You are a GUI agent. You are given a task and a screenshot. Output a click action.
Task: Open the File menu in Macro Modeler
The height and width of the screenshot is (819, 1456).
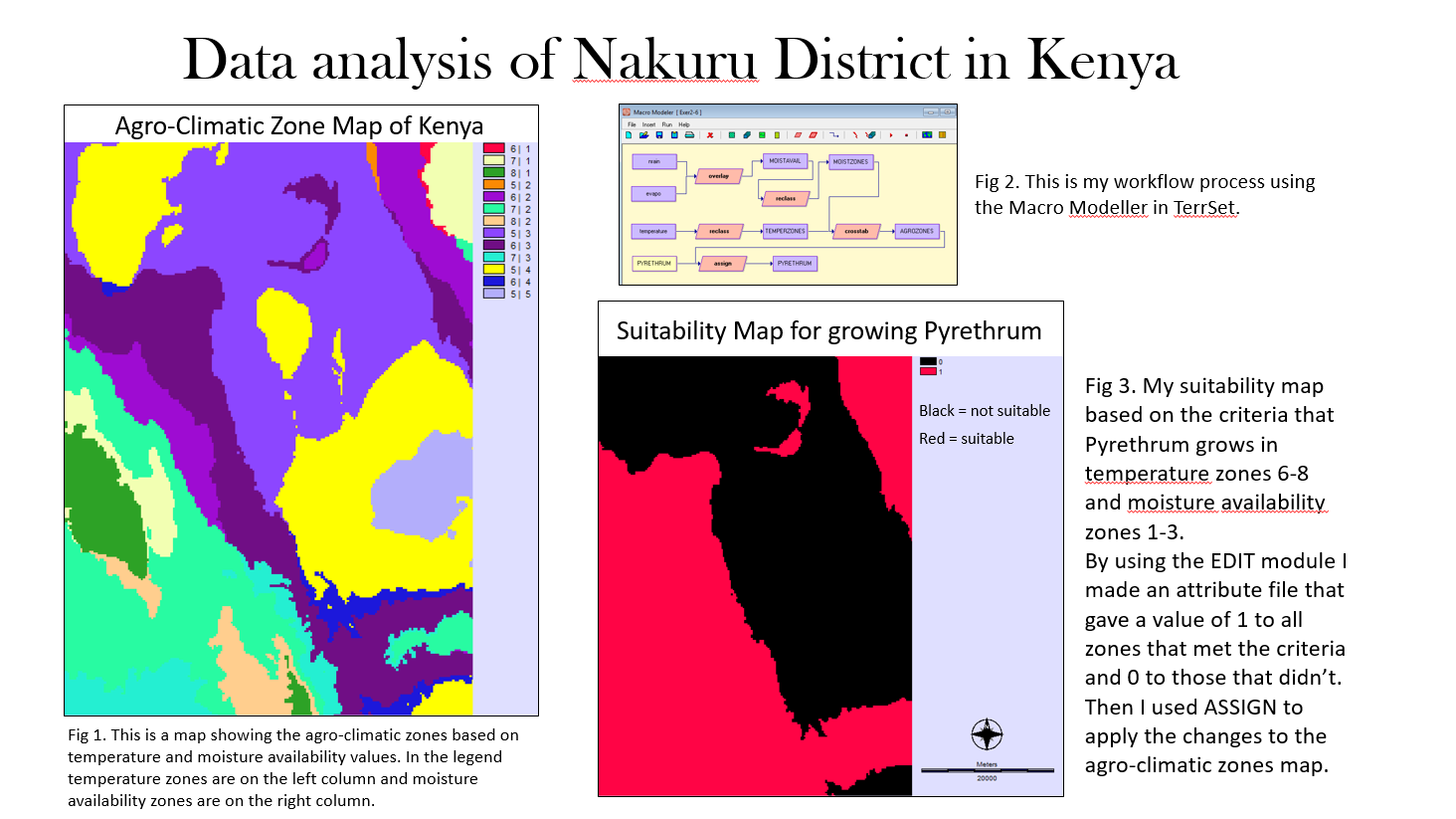632,124
